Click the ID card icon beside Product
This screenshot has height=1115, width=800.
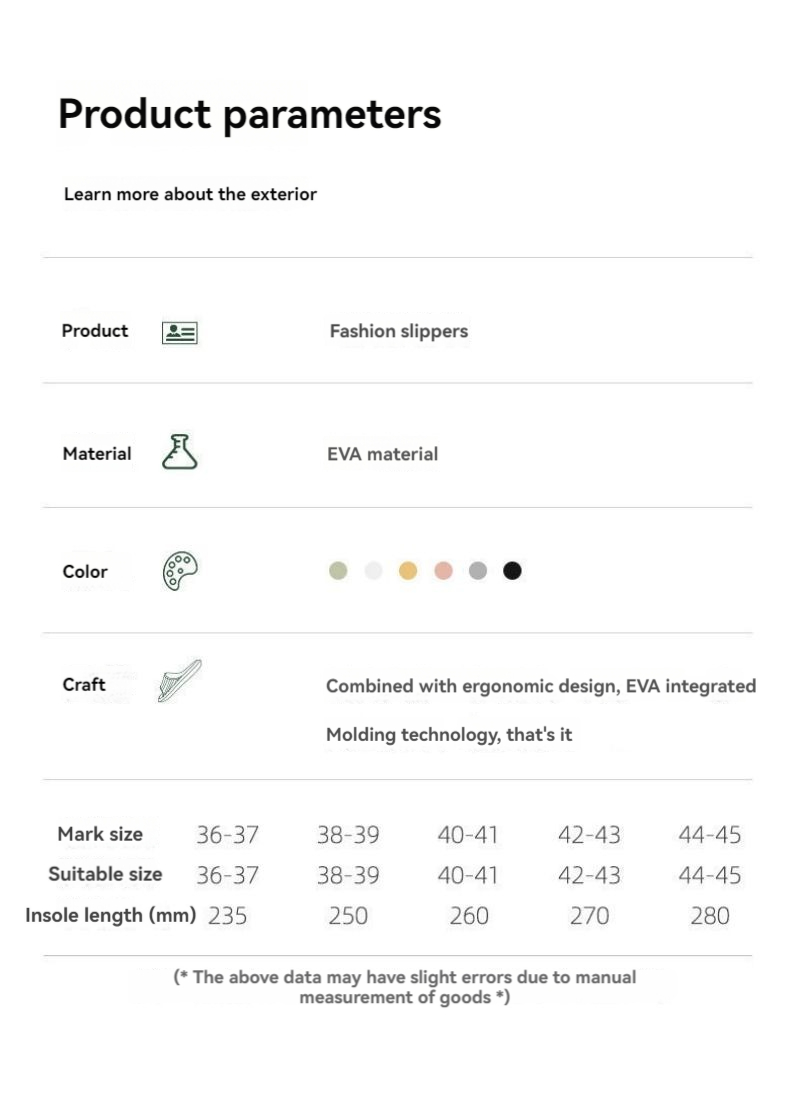coord(180,333)
